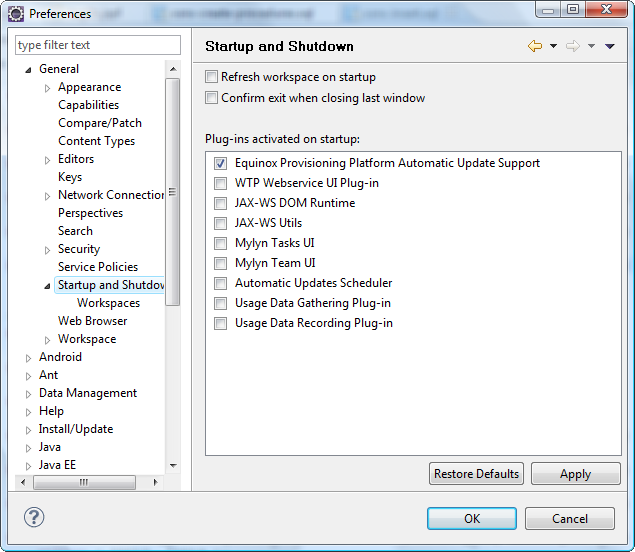
Task: Uncheck Equinox Provisioning Platform Automatic Update Support
Action: (x=220, y=163)
